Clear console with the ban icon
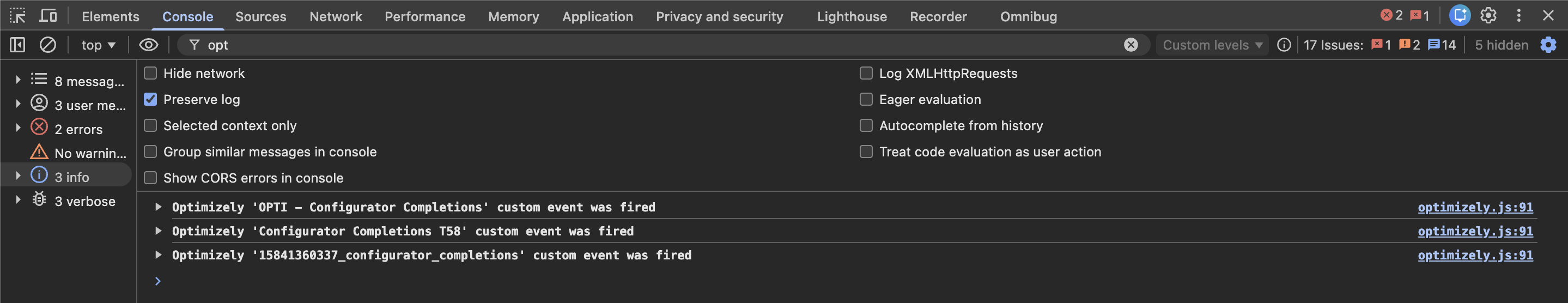Viewport: 1568px width, 303px height. point(47,45)
